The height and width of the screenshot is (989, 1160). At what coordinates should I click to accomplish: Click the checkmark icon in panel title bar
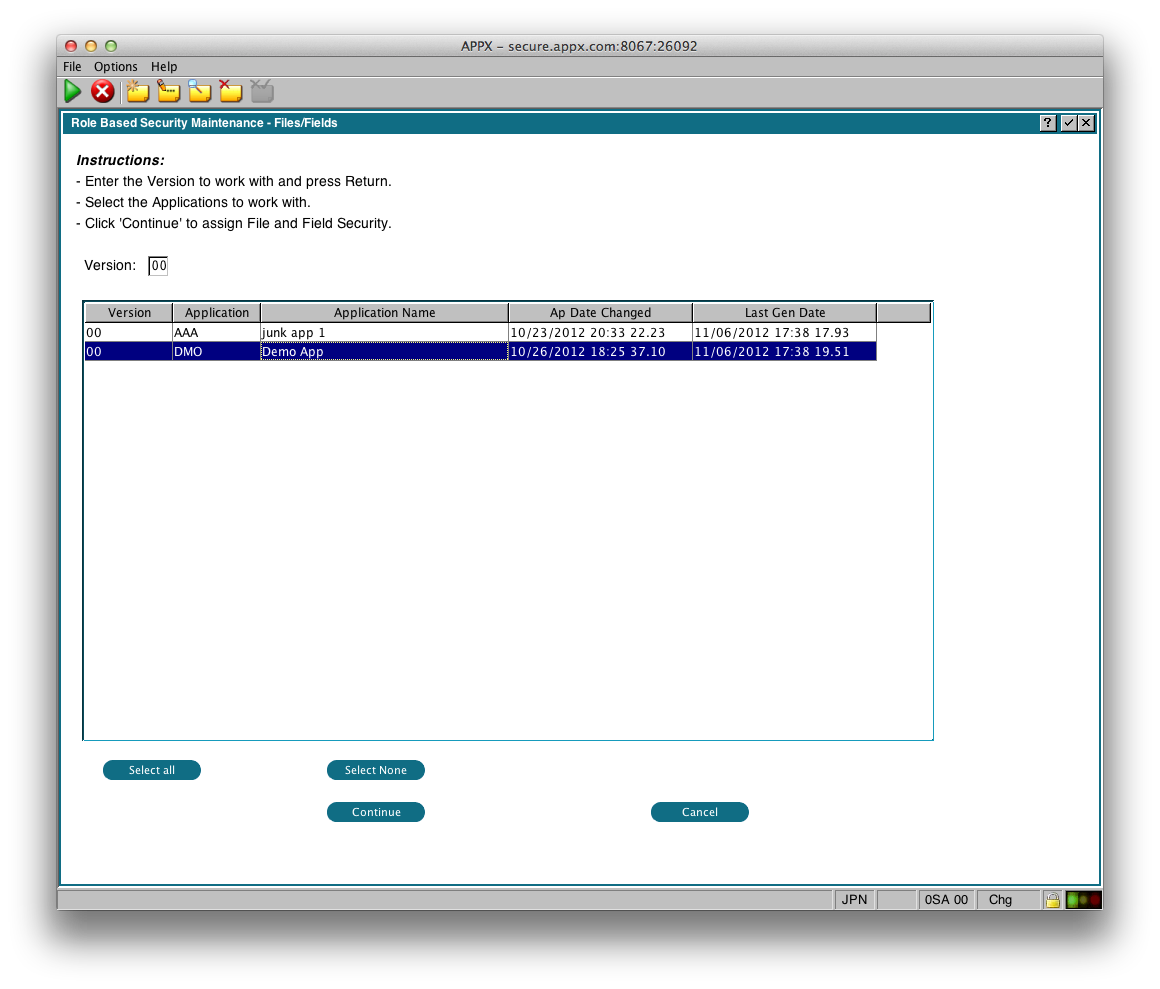tap(1068, 123)
